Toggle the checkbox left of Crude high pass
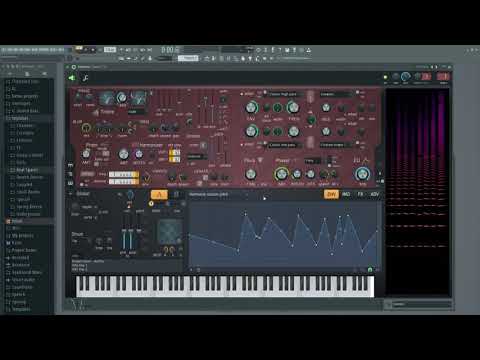The width and height of the screenshot is (480, 360). (265, 93)
